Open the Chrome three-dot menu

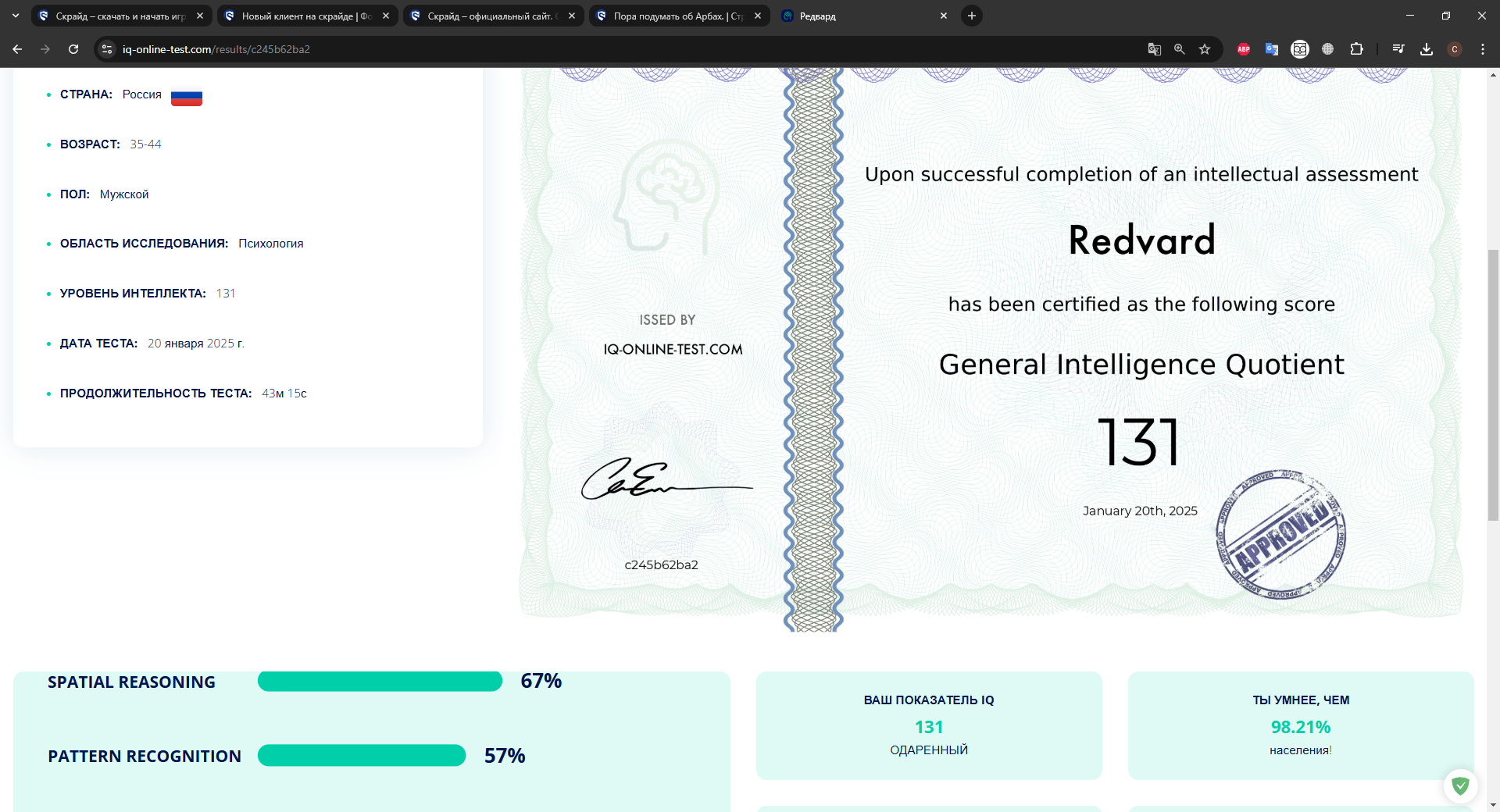pos(1482,49)
